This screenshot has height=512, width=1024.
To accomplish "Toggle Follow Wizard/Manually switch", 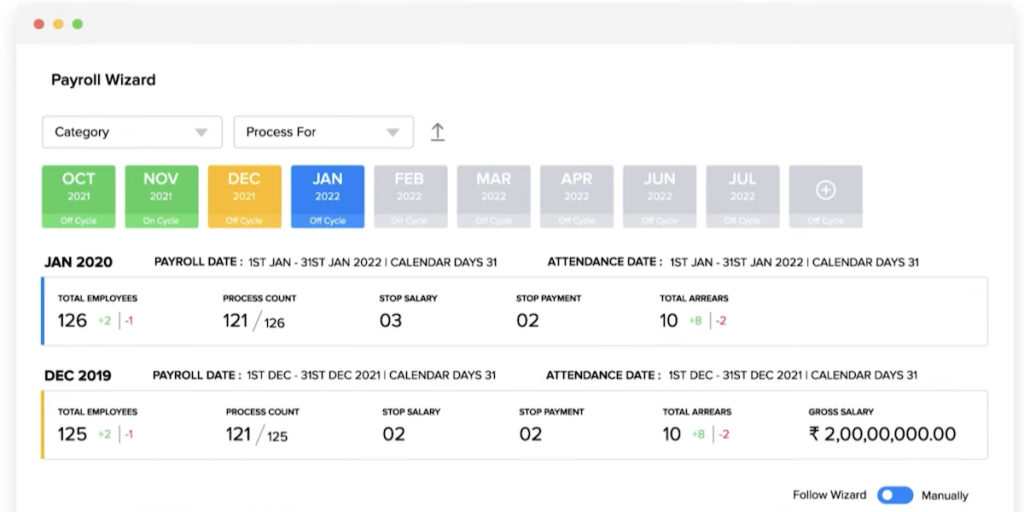I will pos(895,495).
